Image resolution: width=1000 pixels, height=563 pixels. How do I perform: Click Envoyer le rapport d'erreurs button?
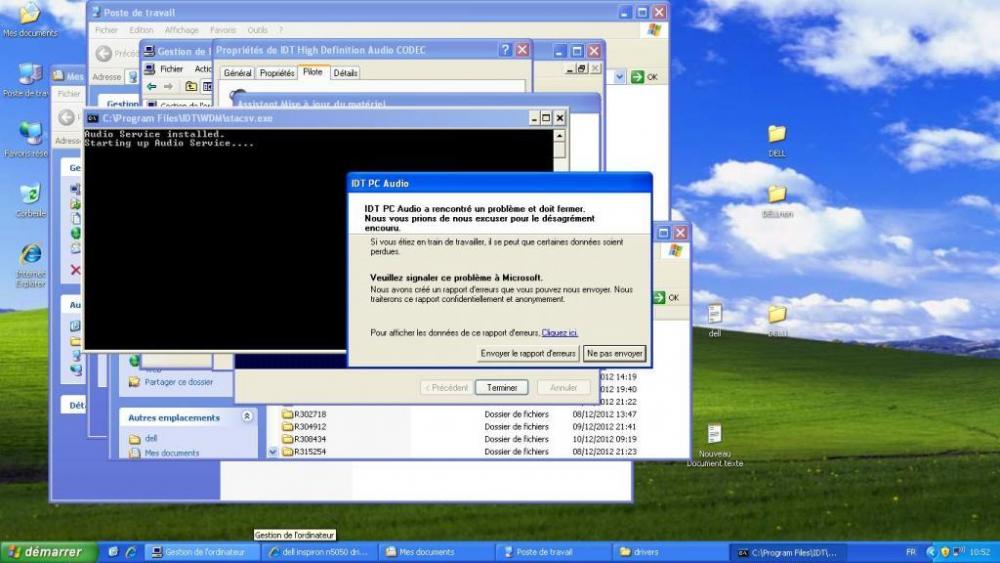pos(528,353)
